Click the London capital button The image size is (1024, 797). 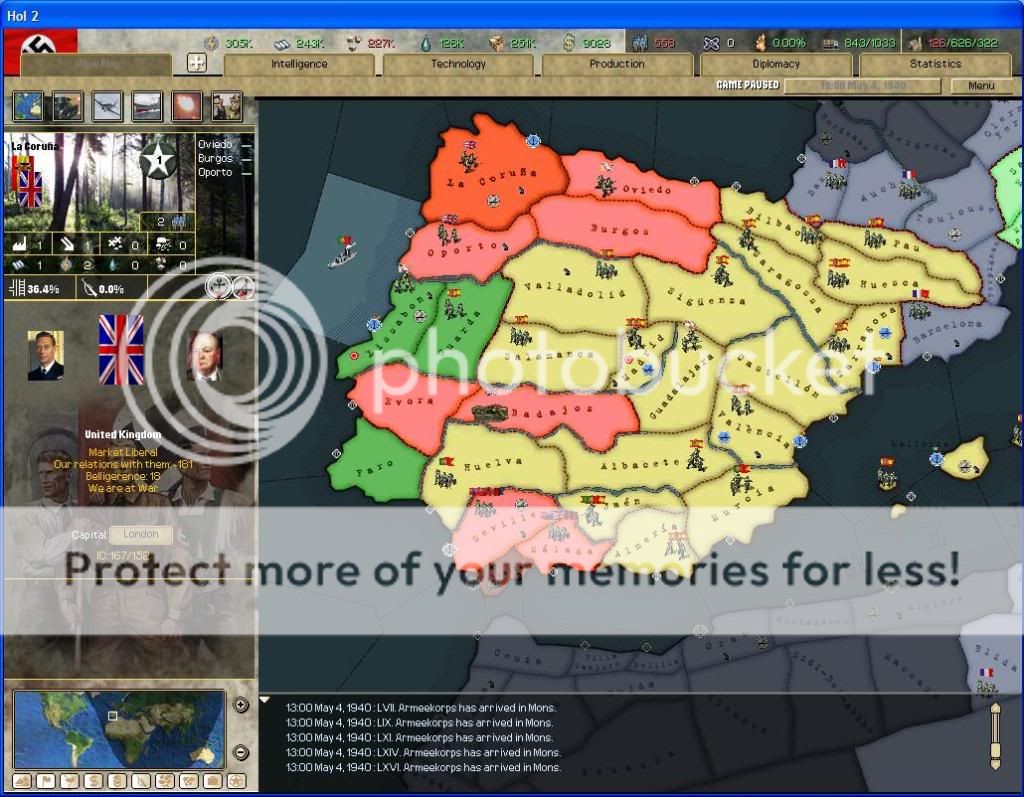(x=141, y=534)
